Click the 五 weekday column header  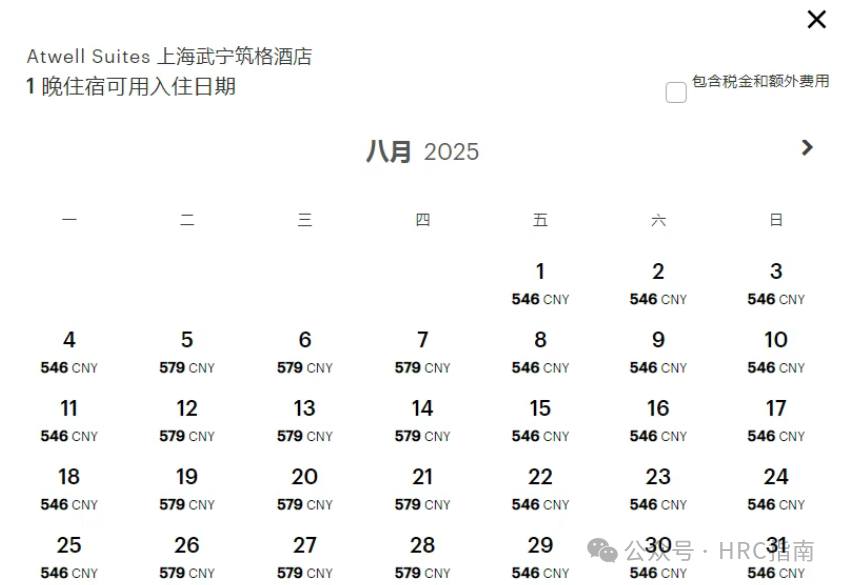(540, 219)
